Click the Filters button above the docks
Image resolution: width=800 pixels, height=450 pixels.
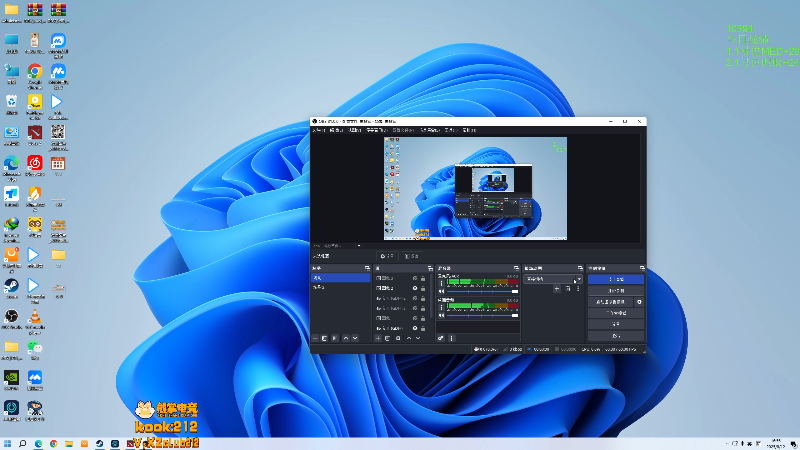(411, 256)
